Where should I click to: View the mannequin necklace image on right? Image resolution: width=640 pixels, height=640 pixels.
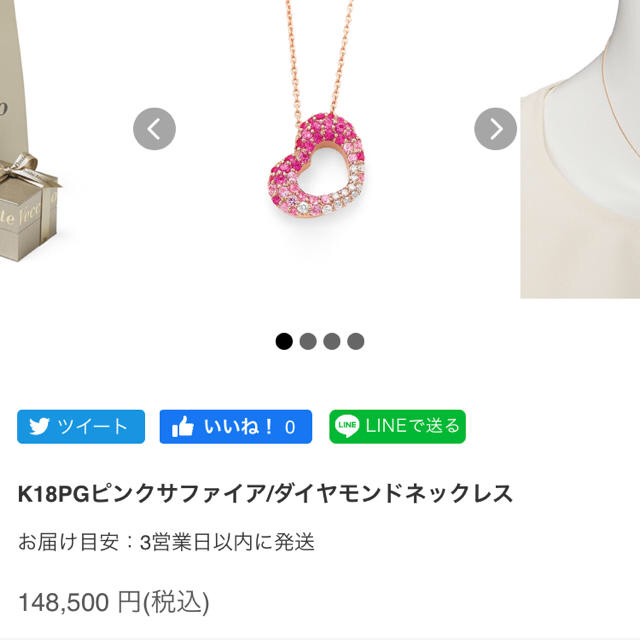coord(580,149)
